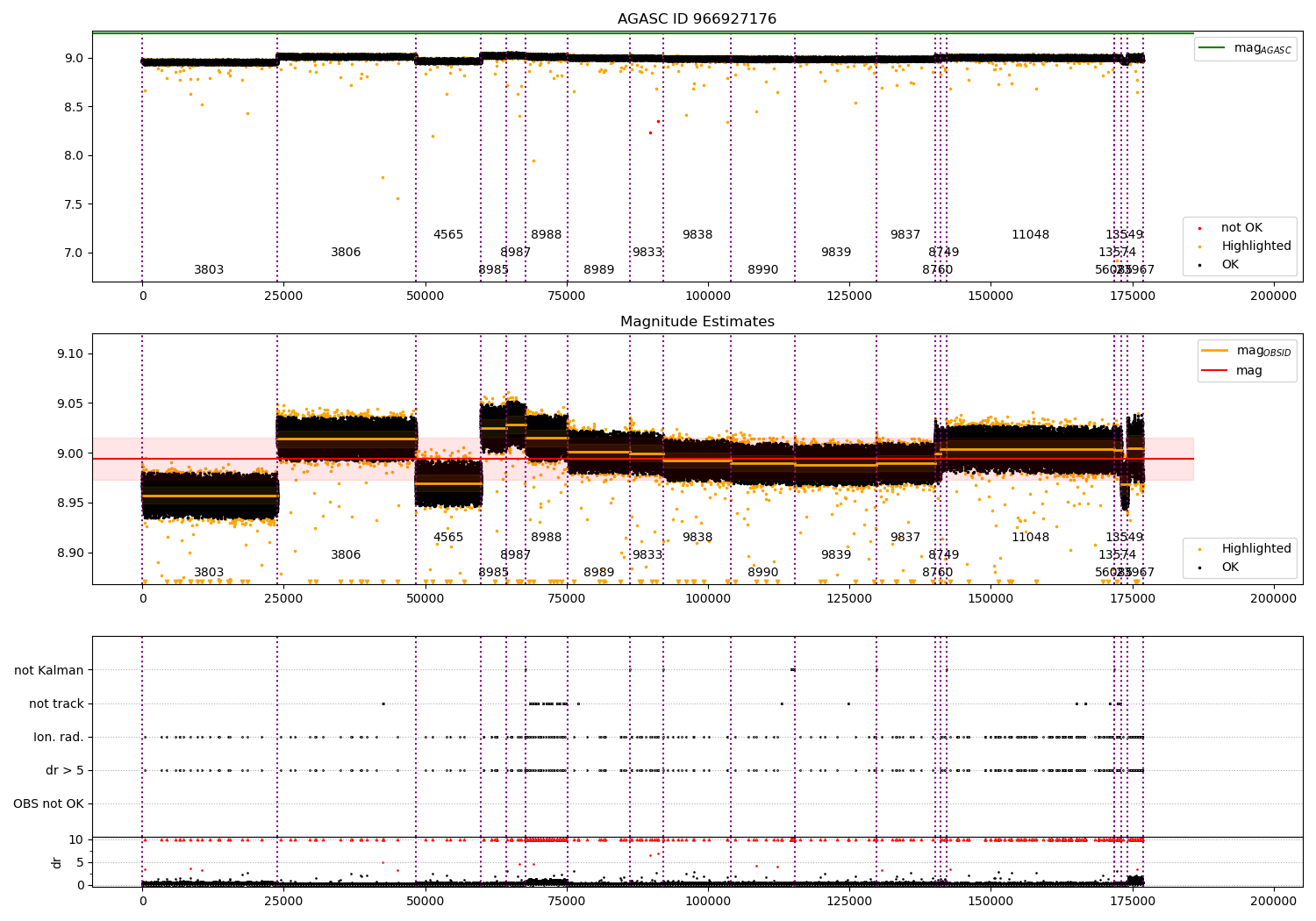The height and width of the screenshot is (921, 1316).
Task: Click the 'not track' axis label
Action: point(56,703)
